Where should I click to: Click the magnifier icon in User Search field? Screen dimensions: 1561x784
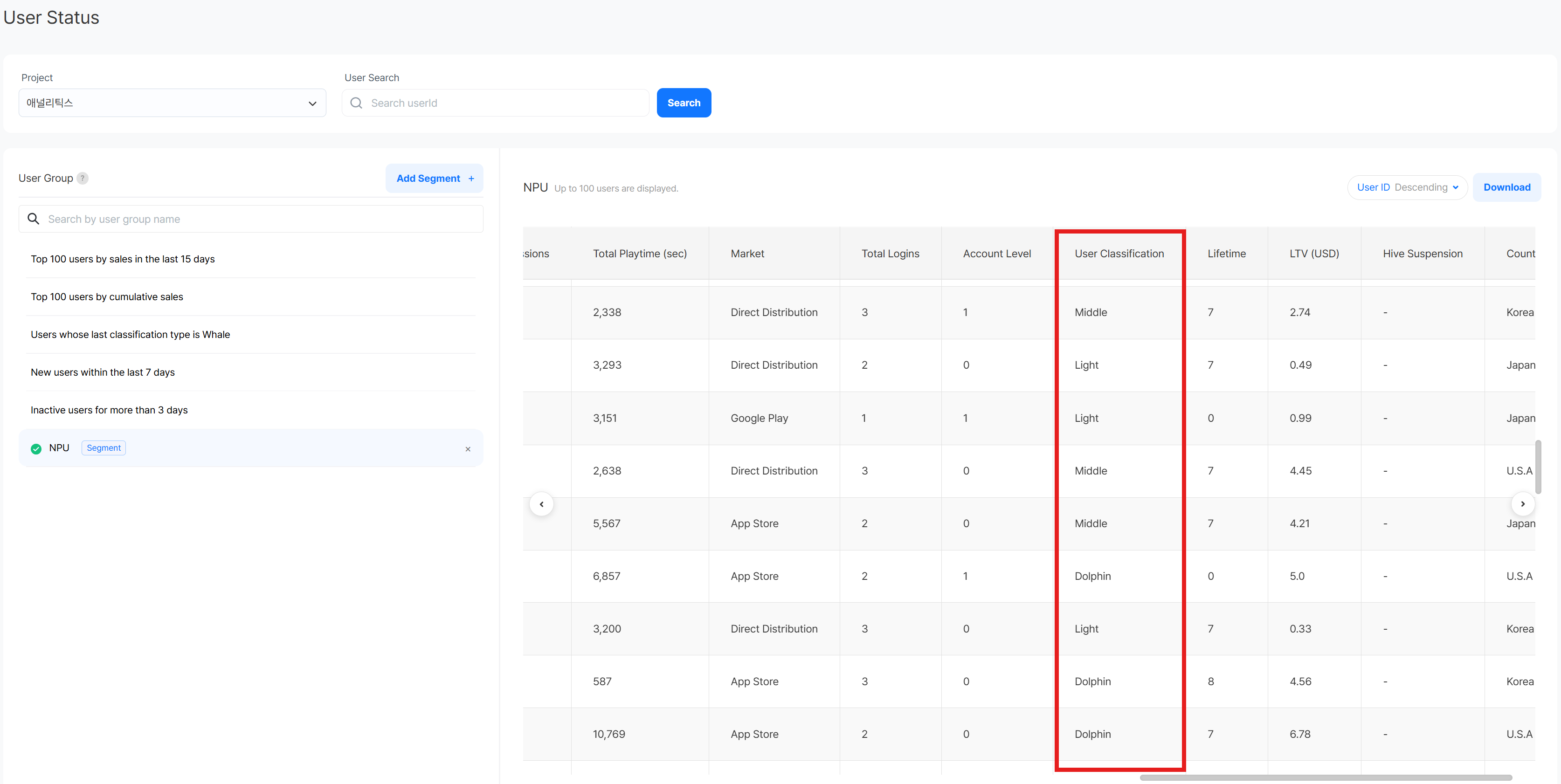[356, 103]
